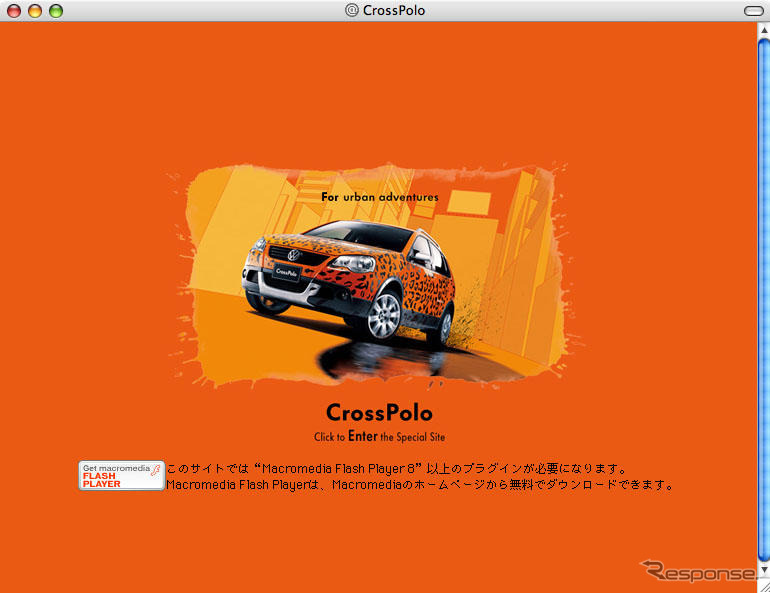This screenshot has height=593, width=770.
Task: Click the leopard-print car's VW emblem
Action: (x=294, y=255)
